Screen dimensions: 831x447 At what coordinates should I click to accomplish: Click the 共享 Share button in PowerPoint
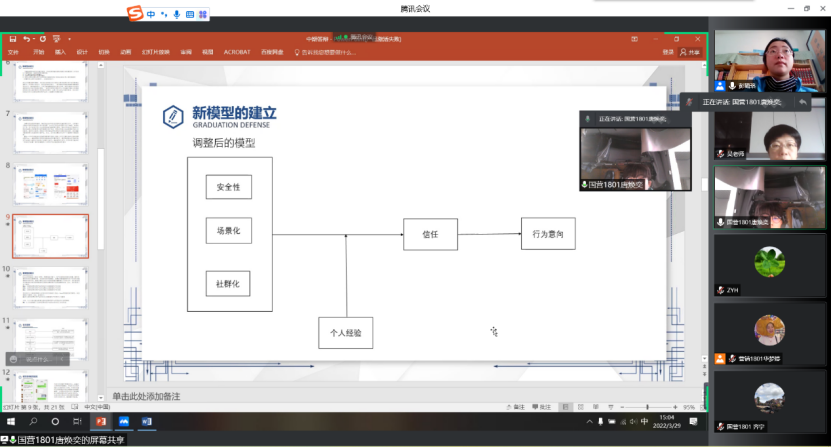pos(690,52)
